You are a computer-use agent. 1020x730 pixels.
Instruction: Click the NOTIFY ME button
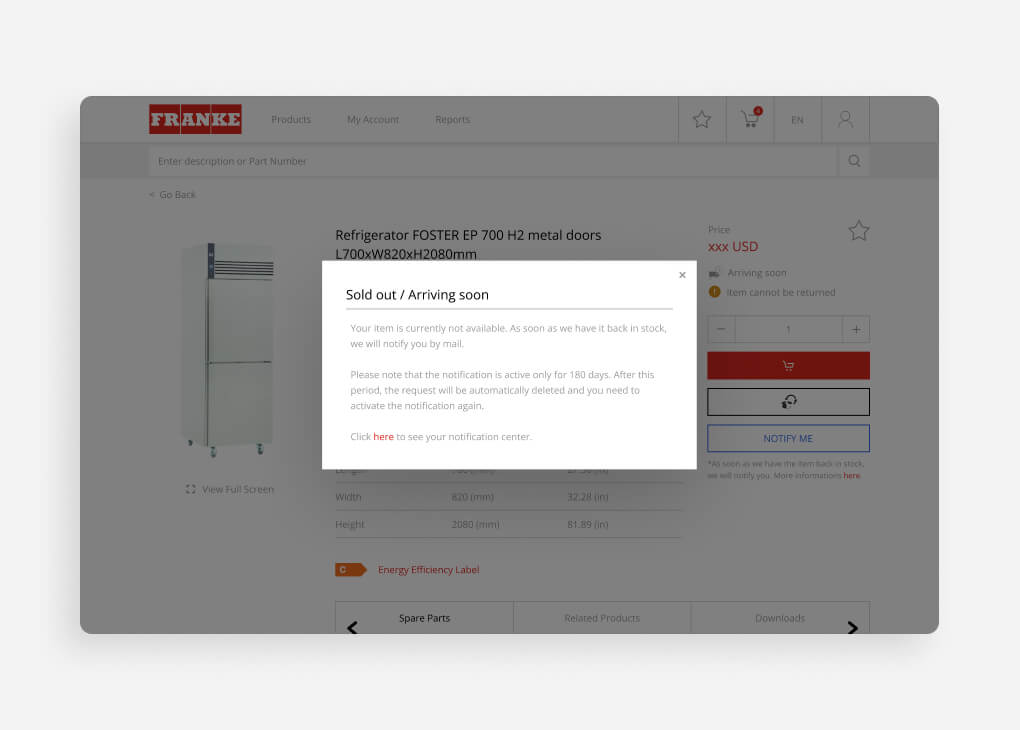(x=788, y=439)
